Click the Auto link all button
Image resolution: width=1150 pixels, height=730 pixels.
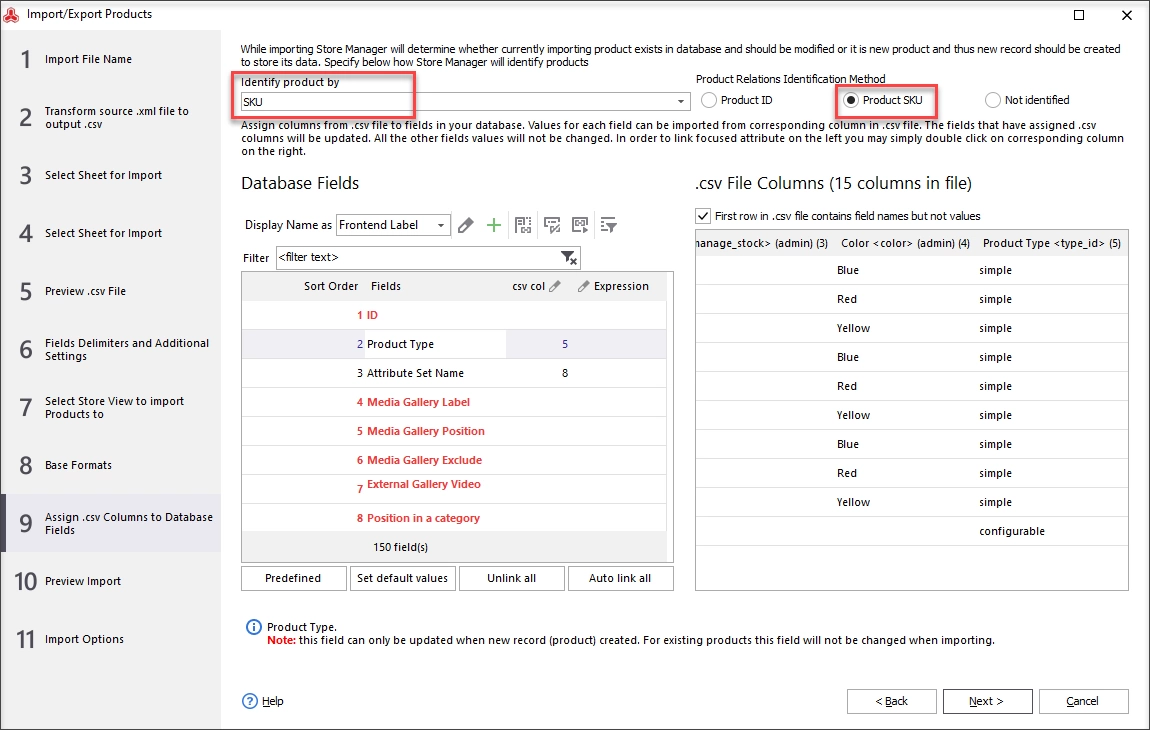pos(620,578)
